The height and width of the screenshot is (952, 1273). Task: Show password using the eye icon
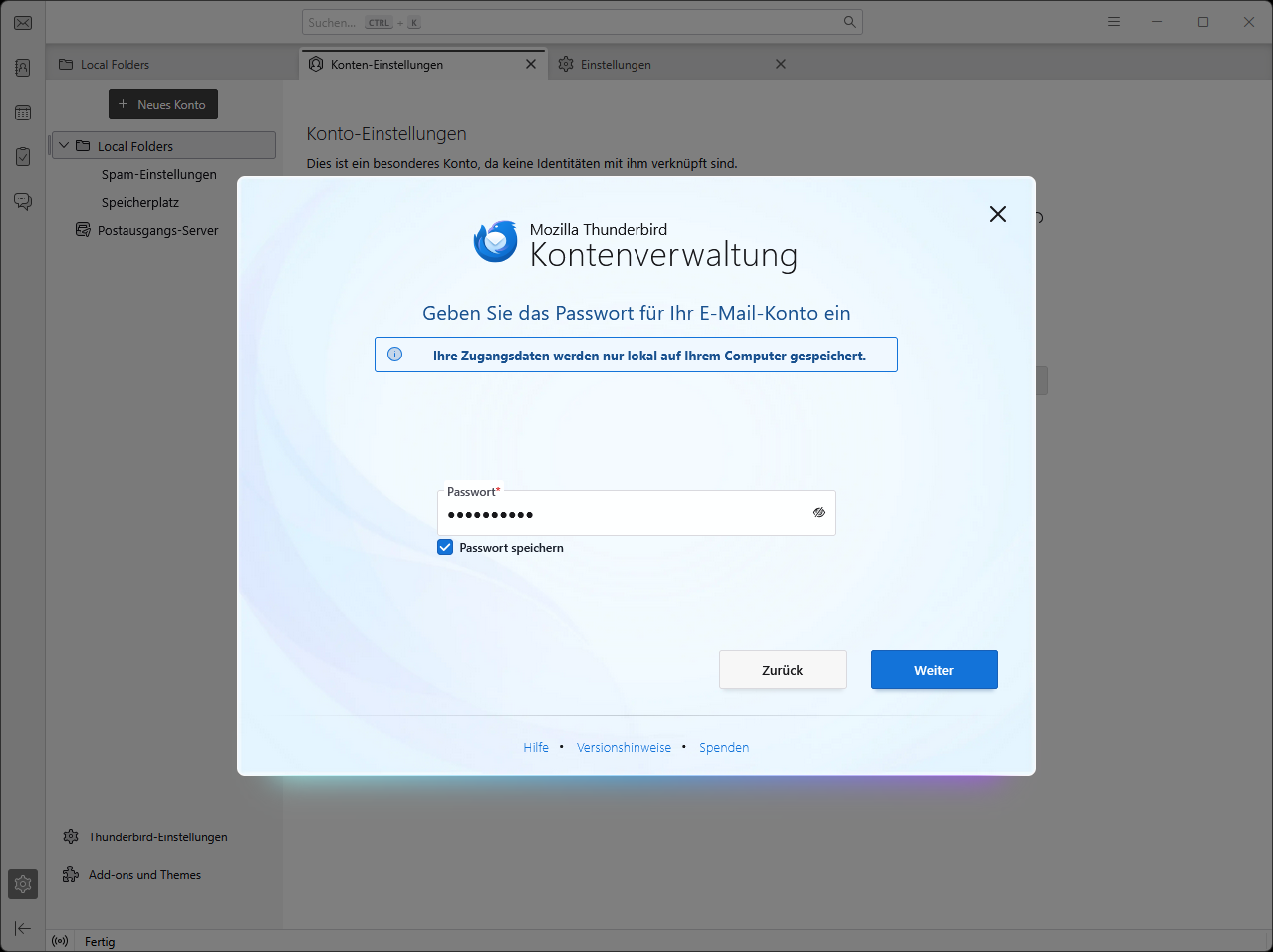(x=819, y=513)
